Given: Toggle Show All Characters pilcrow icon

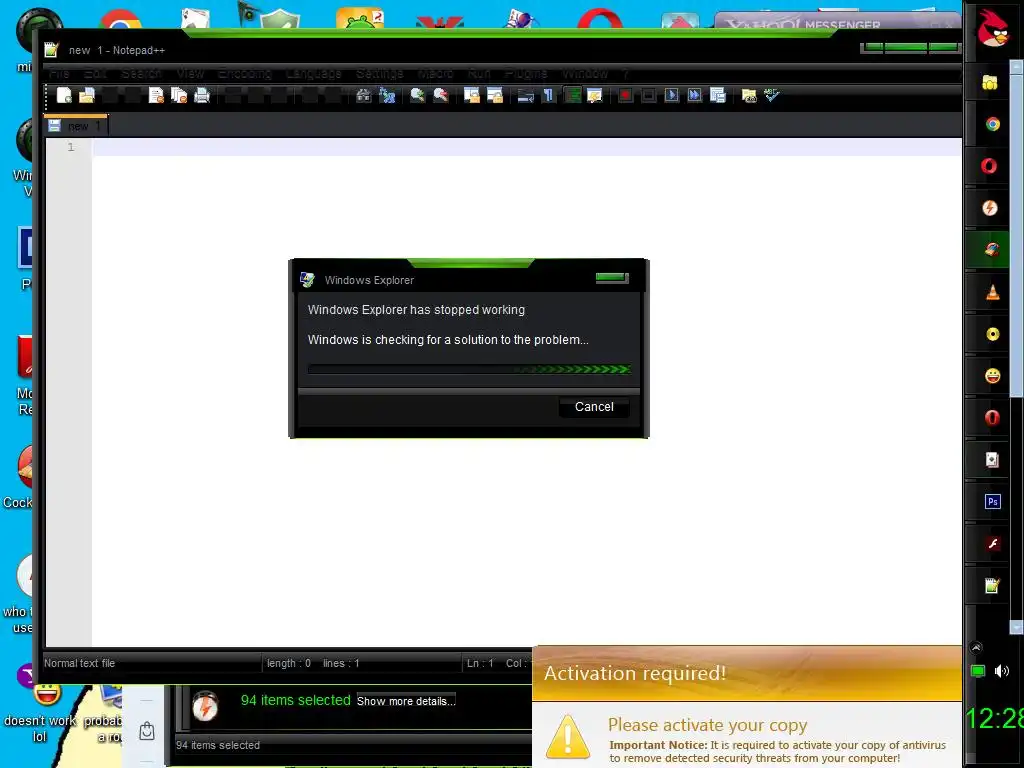Looking at the screenshot, I should pos(549,95).
